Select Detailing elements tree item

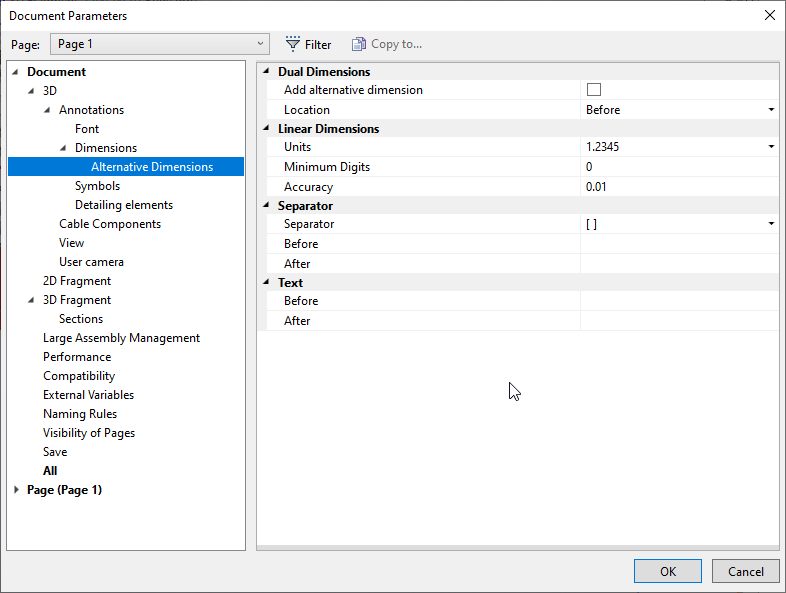(124, 205)
